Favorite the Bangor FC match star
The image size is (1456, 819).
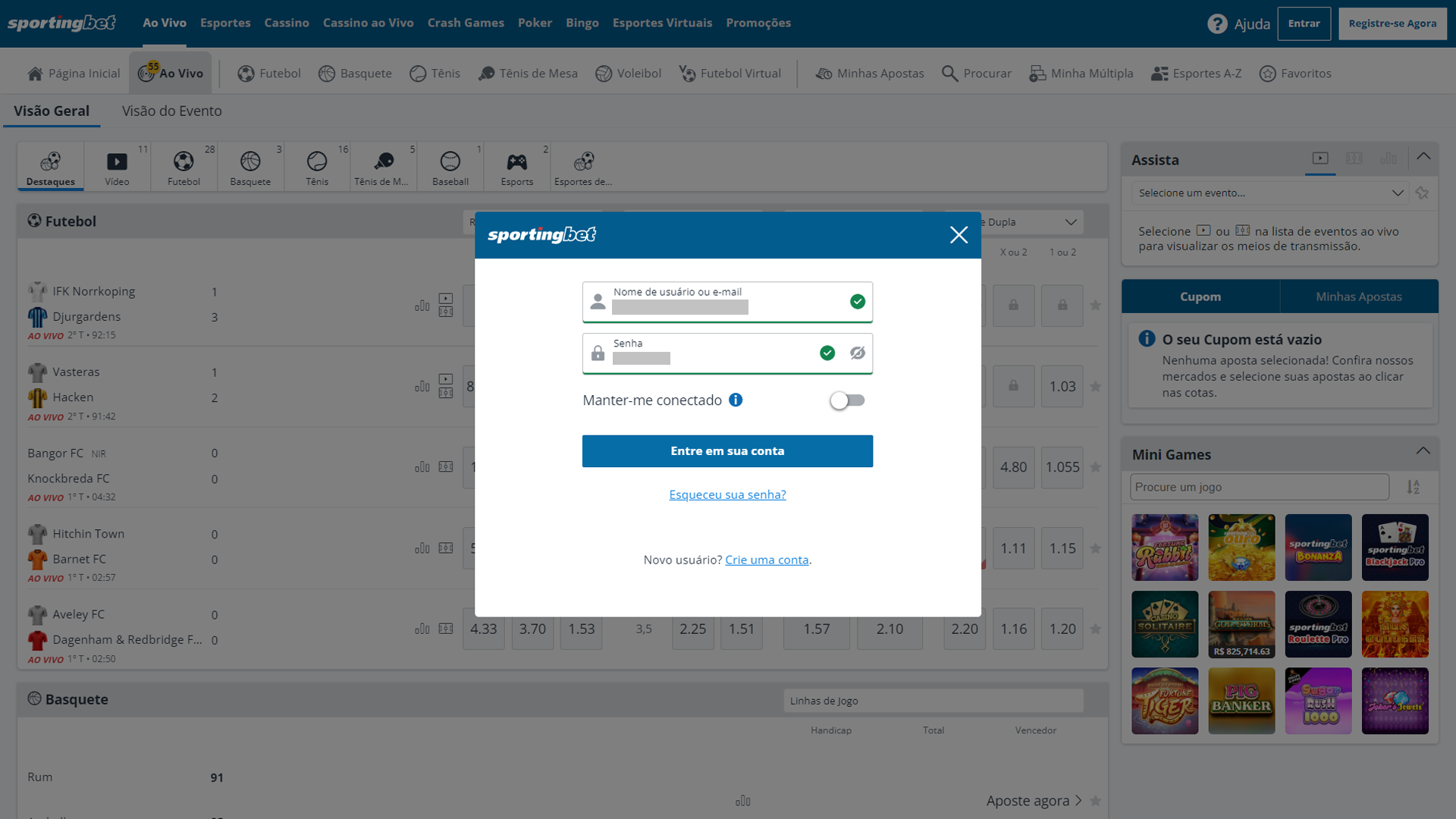click(1095, 467)
